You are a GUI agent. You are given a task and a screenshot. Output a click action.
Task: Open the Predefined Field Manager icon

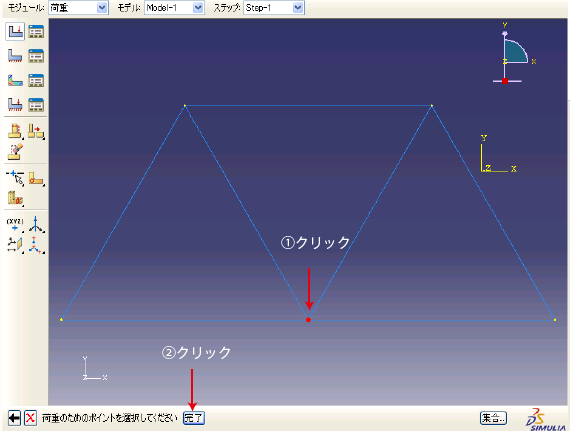[x=36, y=80]
